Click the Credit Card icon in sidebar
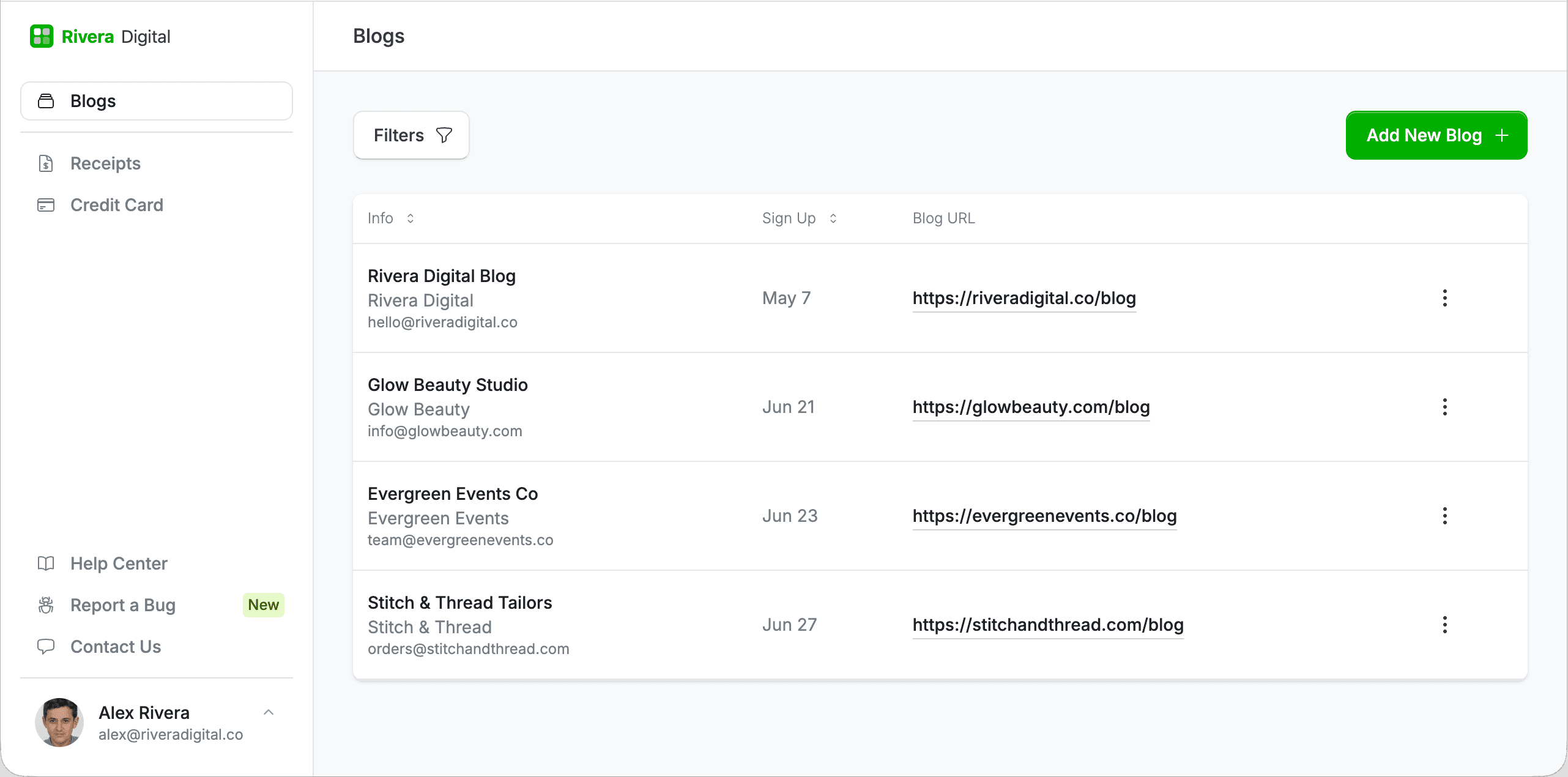Viewport: 1568px width, 777px height. [46, 205]
